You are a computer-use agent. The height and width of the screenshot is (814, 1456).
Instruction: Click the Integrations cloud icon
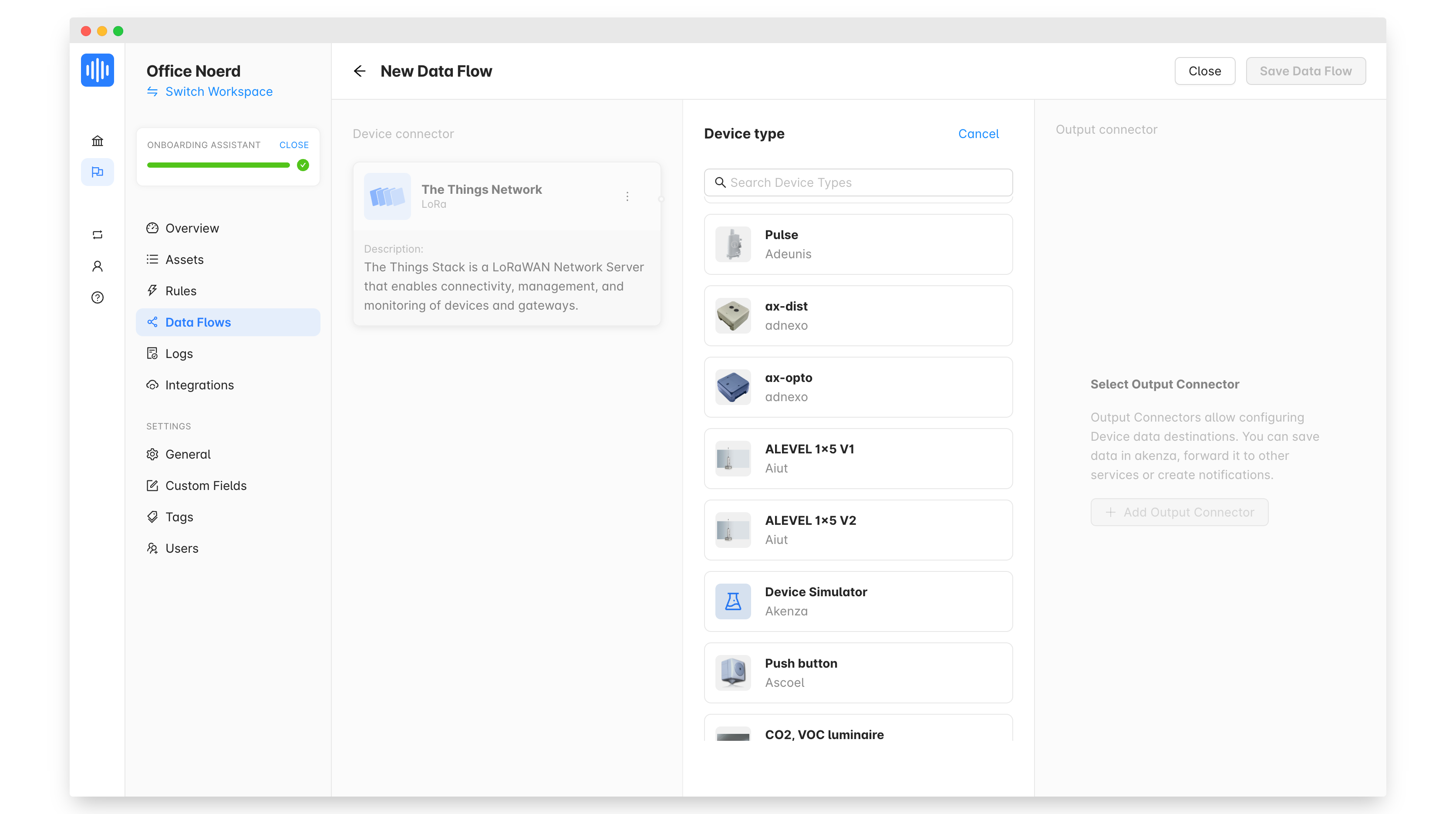152,385
